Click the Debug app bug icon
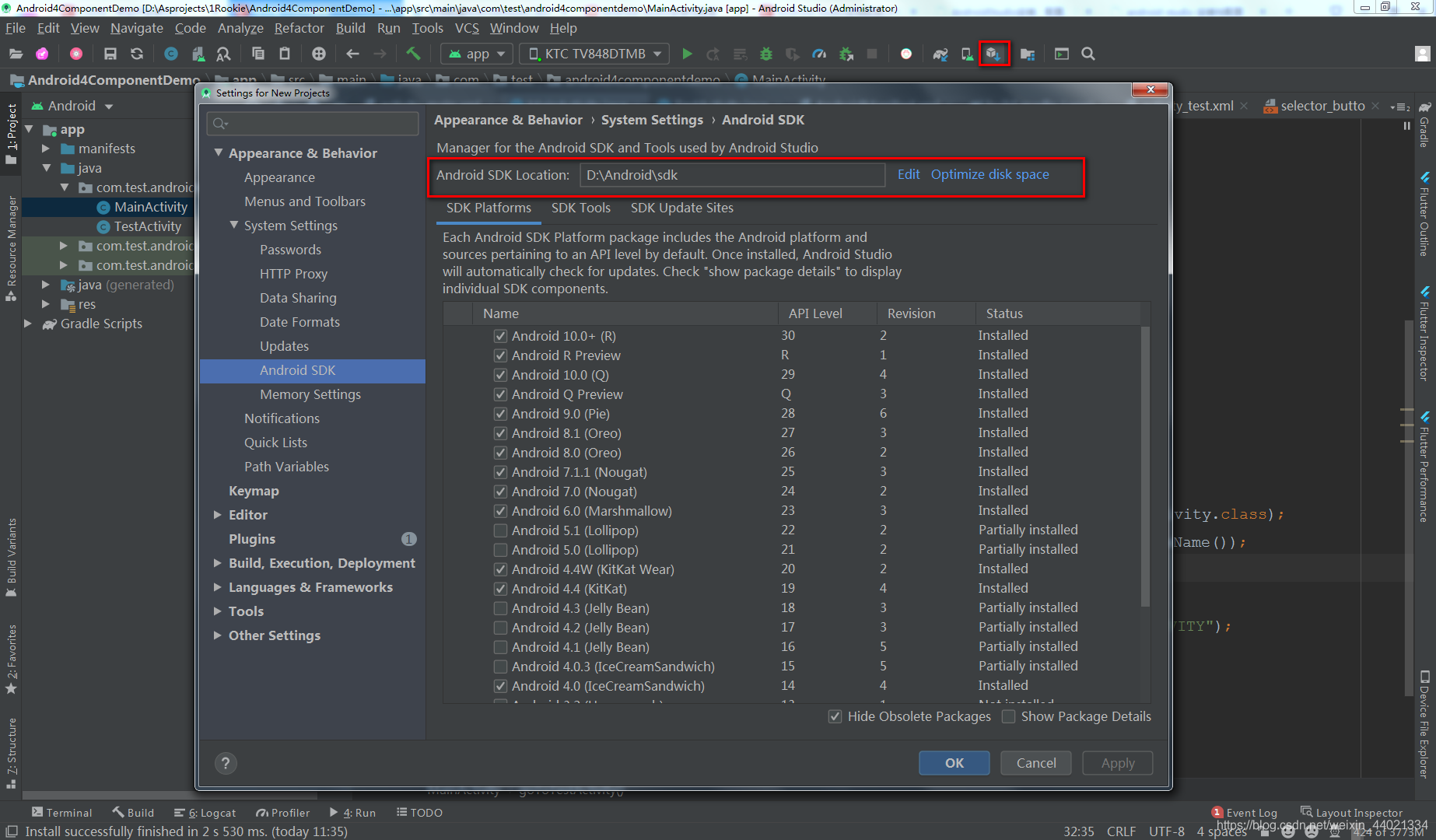Screen dimensions: 1436x840 point(766,54)
